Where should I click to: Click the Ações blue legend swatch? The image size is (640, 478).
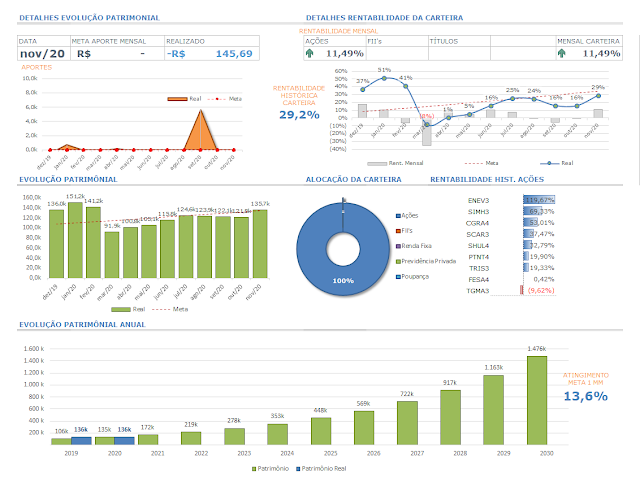398,216
